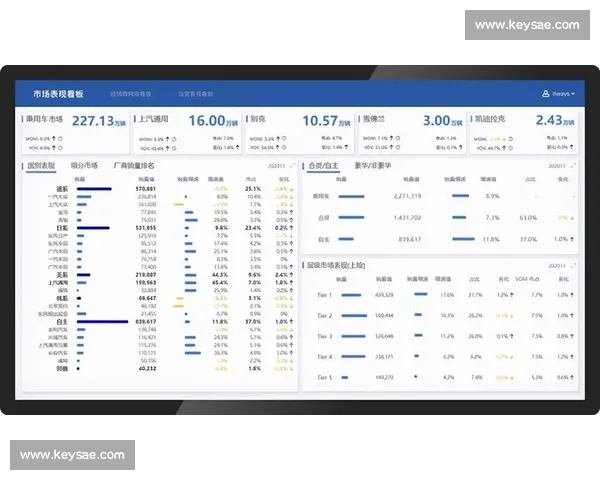Click the user profile icon in the header

coord(545,94)
